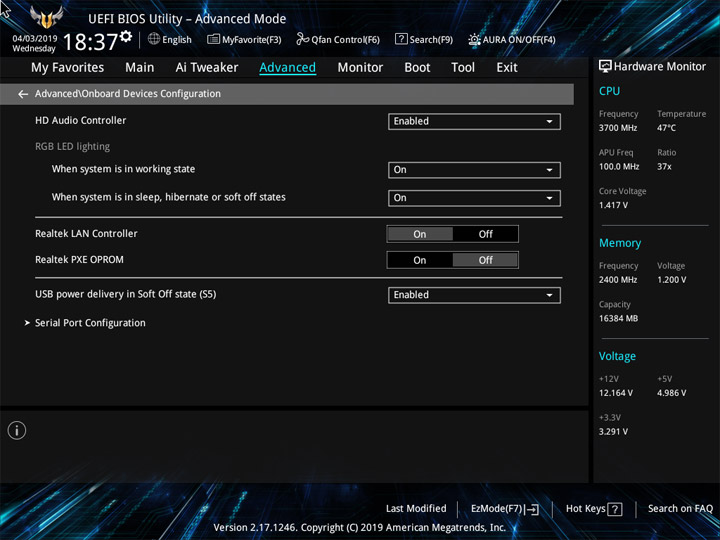Click the +12V reading 12.164 V

pyautogui.click(x=615, y=393)
